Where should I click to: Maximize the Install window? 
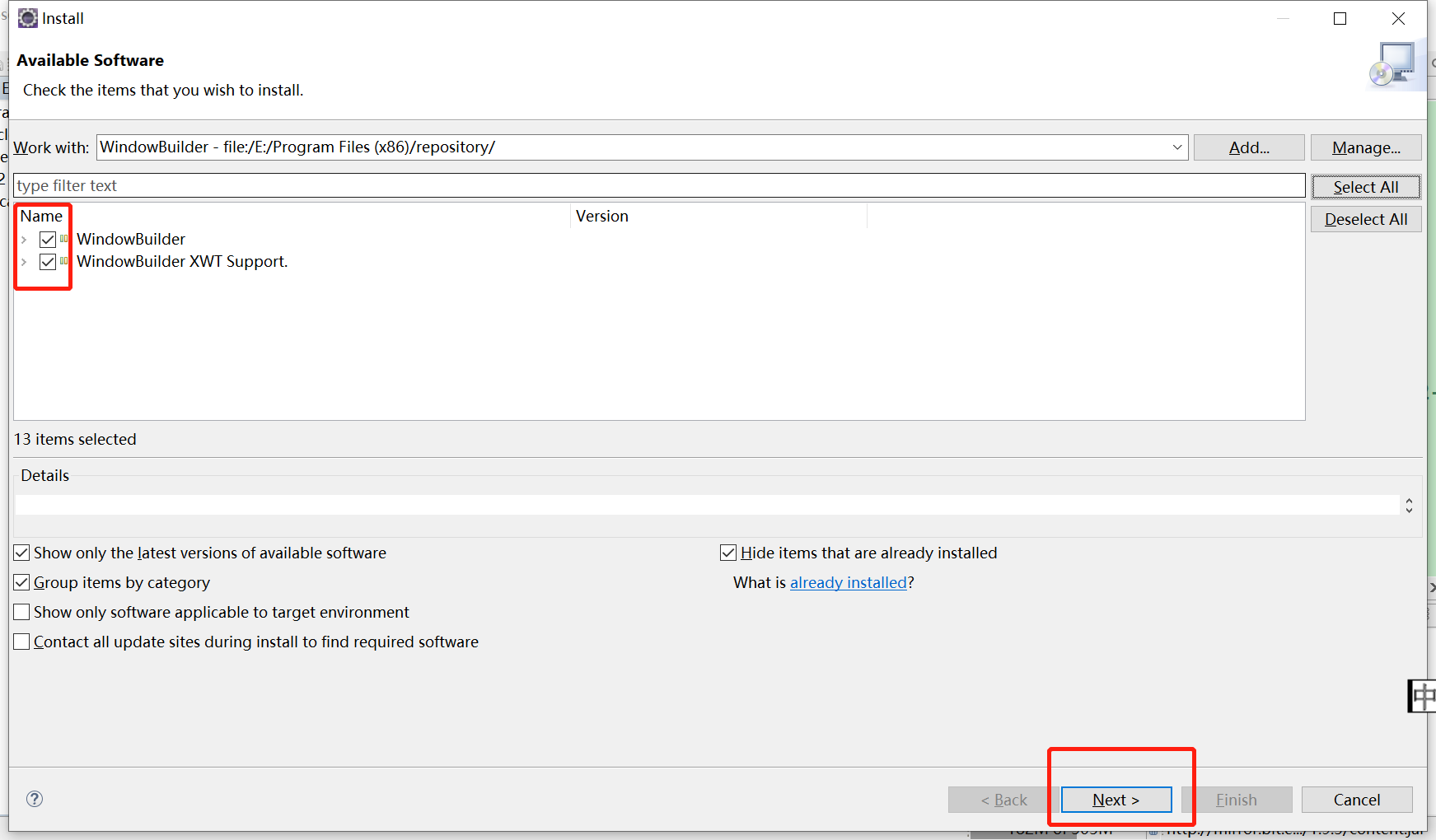click(x=1340, y=18)
